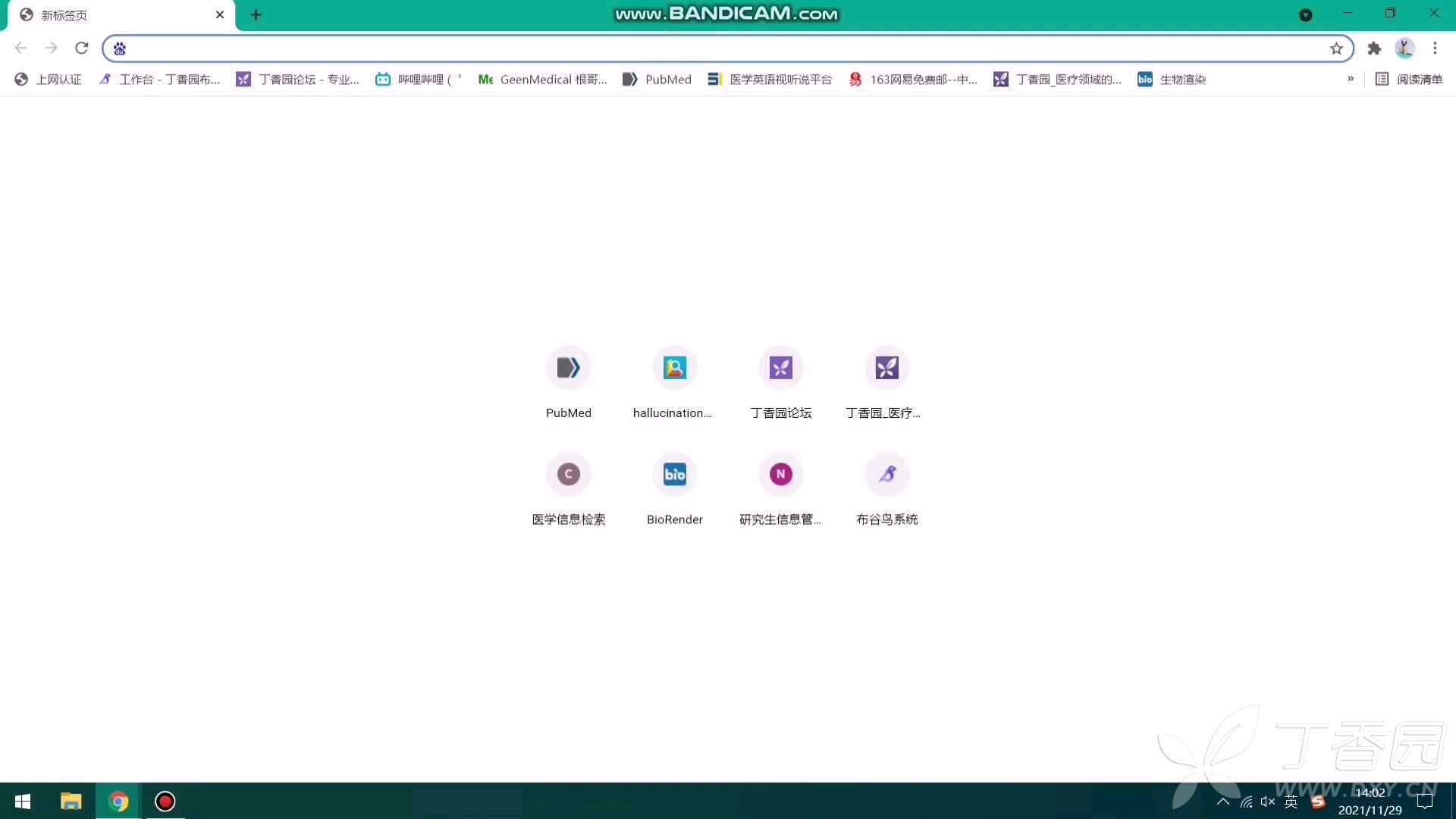Go forward to the next page
The image size is (1456, 819).
click(51, 49)
